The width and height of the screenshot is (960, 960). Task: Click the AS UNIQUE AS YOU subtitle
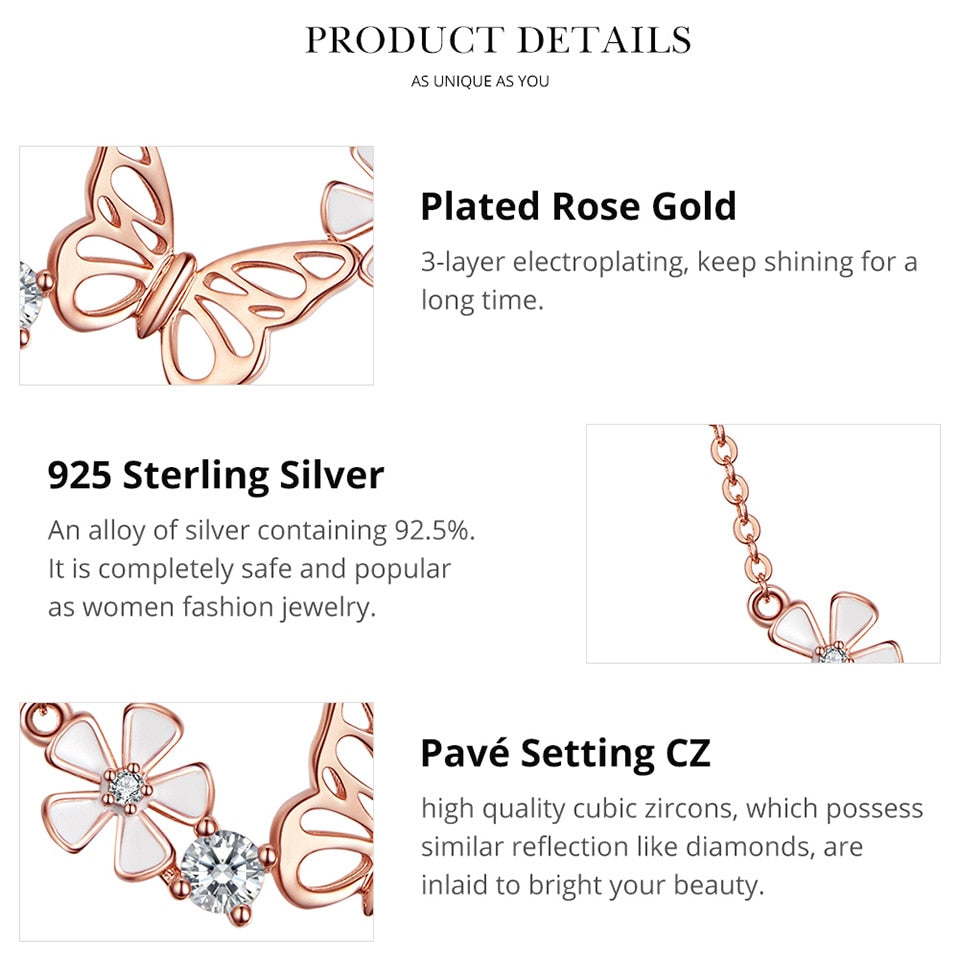point(480,81)
